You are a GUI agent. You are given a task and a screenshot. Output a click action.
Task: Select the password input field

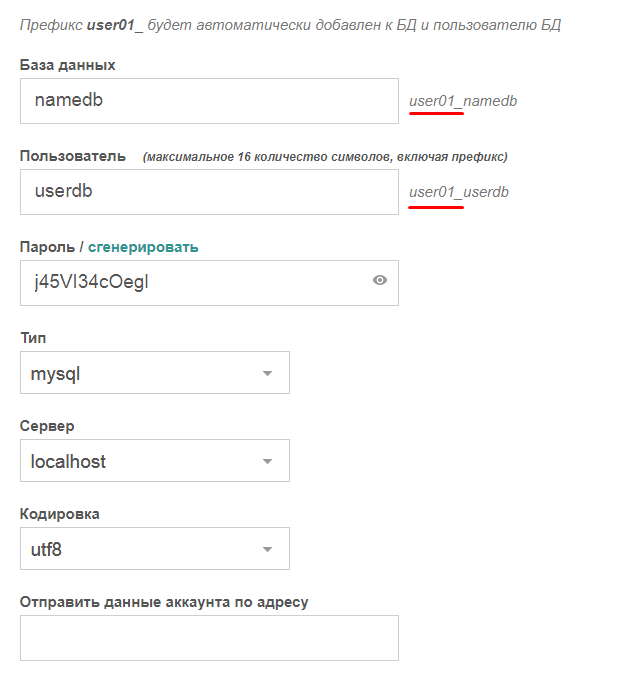195,282
